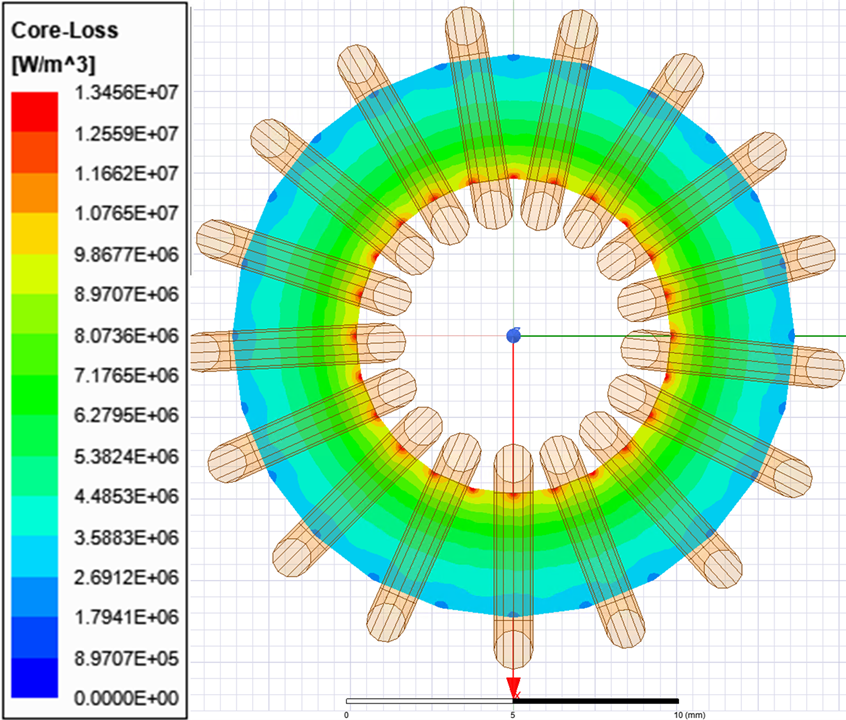Select the Core-Loss legend title
The width and height of the screenshot is (846, 720).
[64, 31]
